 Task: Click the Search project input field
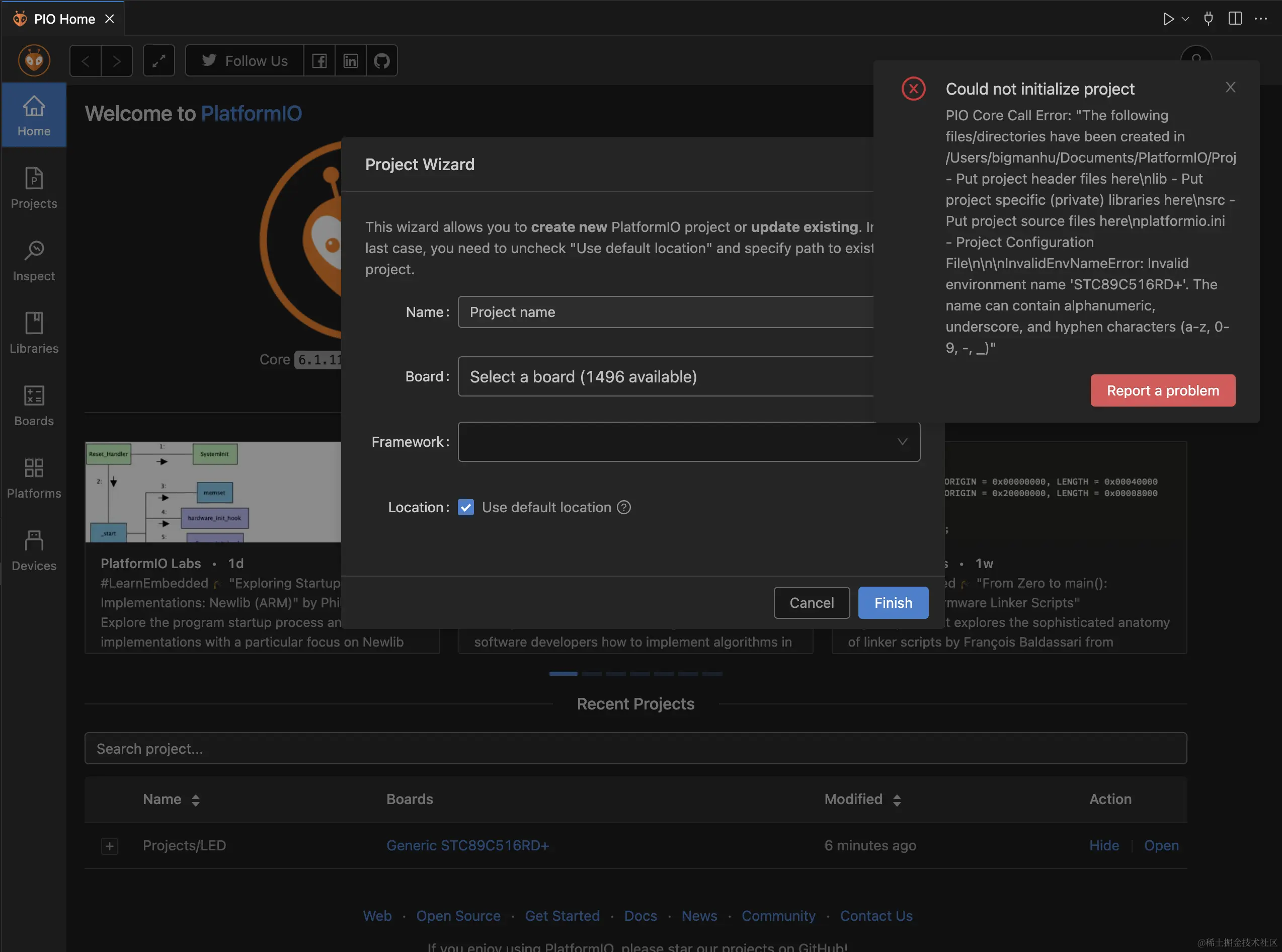tap(635, 748)
